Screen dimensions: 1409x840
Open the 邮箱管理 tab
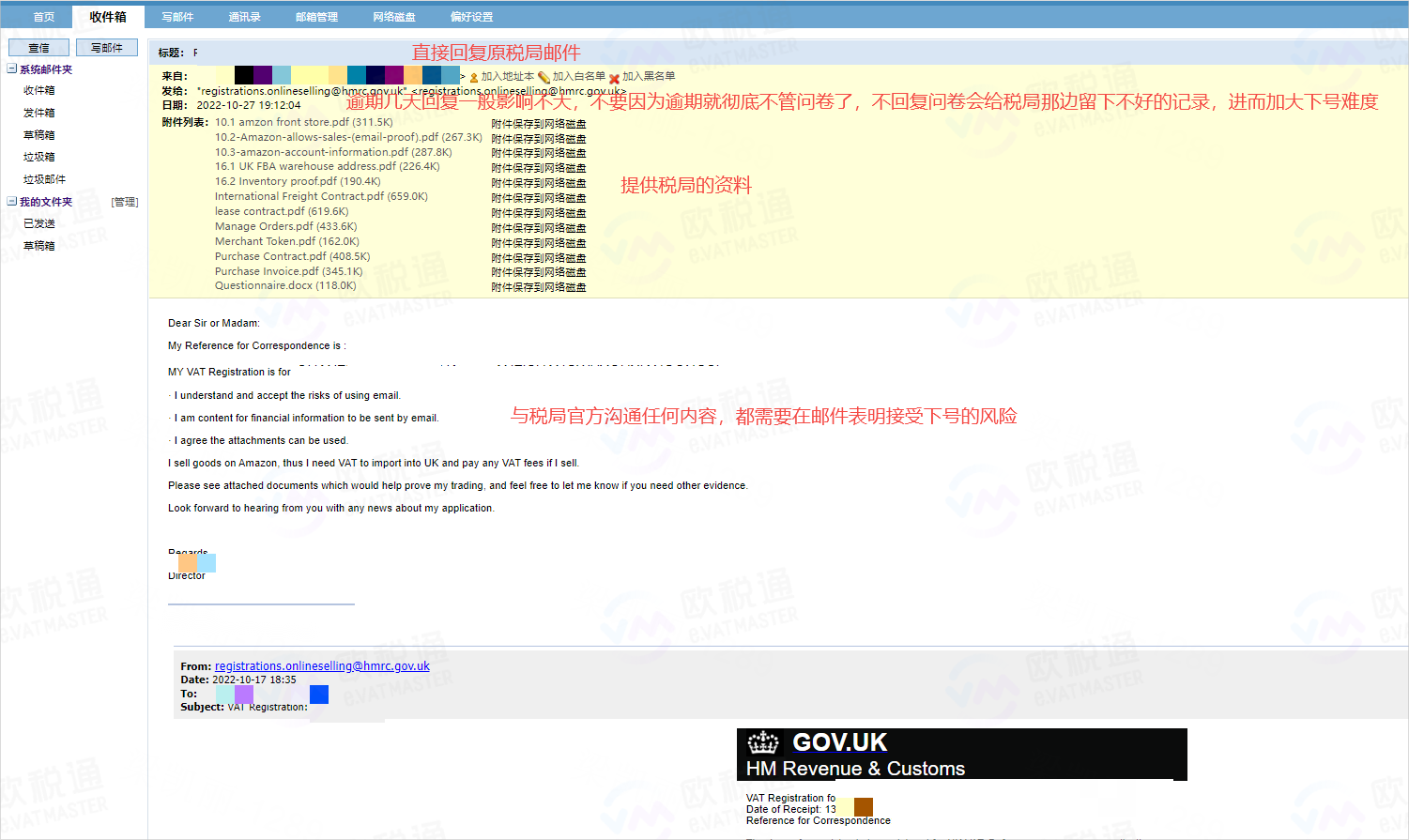tap(316, 17)
